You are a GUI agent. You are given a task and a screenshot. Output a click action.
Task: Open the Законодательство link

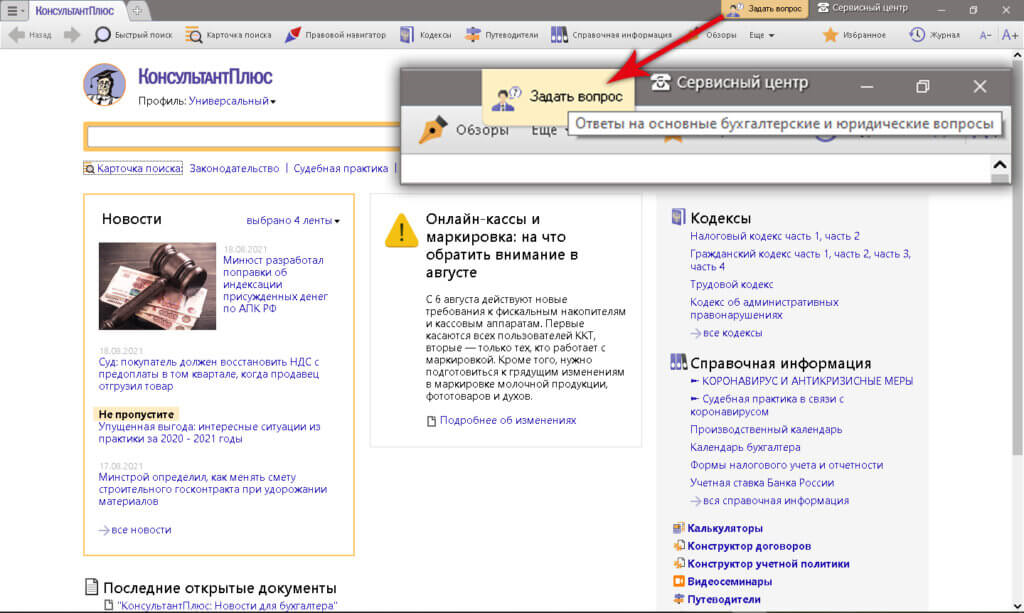[234, 168]
